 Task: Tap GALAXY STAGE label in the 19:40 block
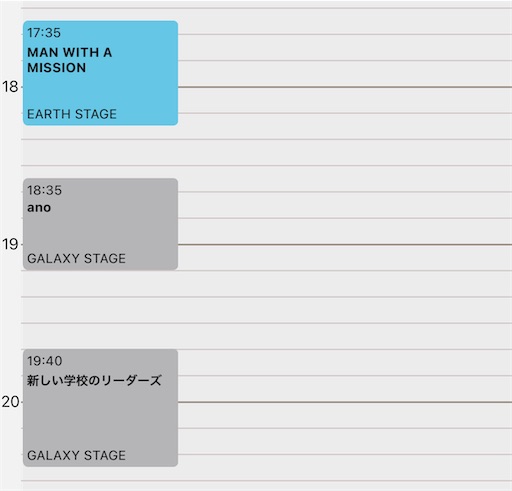(x=76, y=455)
